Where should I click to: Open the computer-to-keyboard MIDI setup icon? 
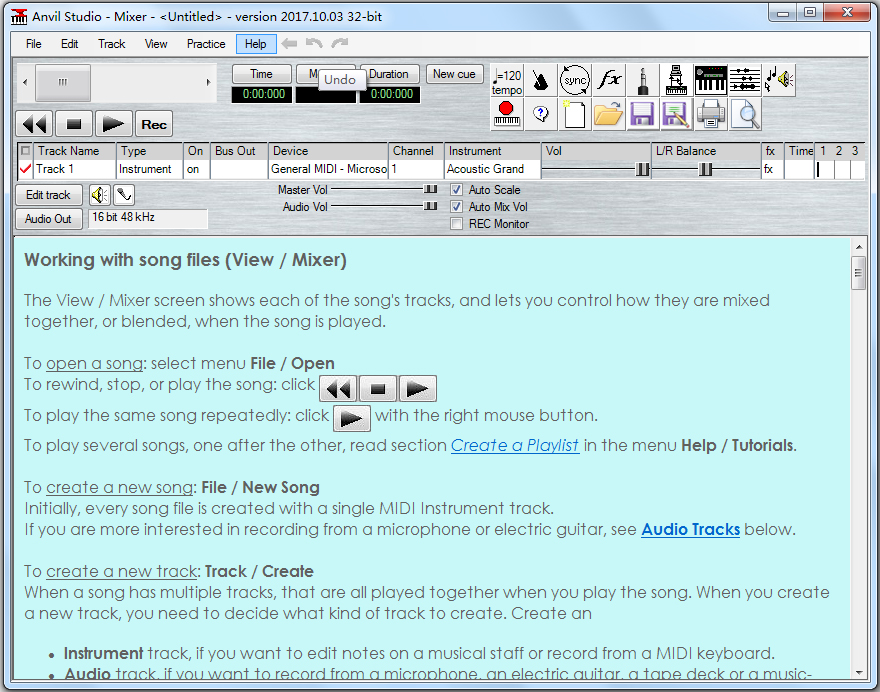pos(676,81)
